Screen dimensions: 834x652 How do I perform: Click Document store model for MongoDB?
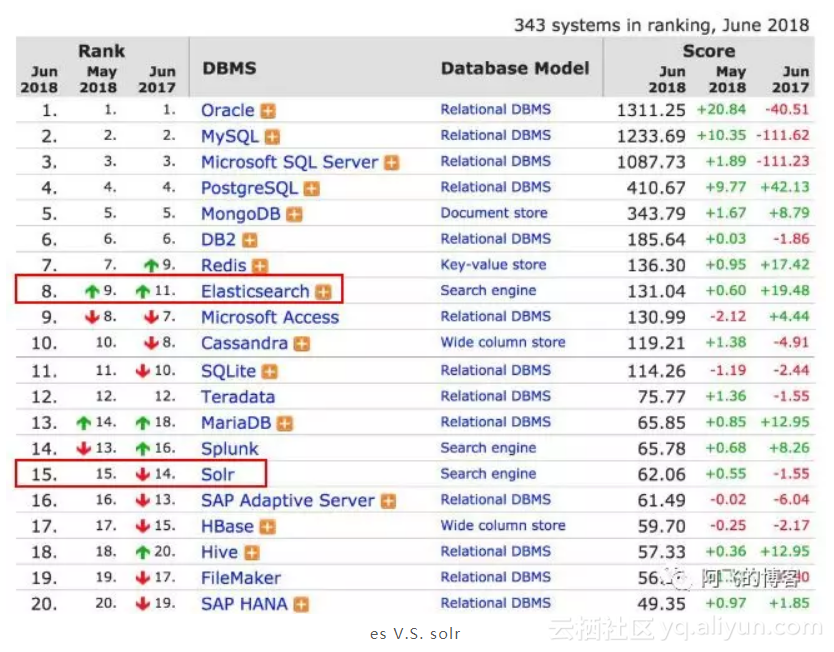[x=494, y=213]
